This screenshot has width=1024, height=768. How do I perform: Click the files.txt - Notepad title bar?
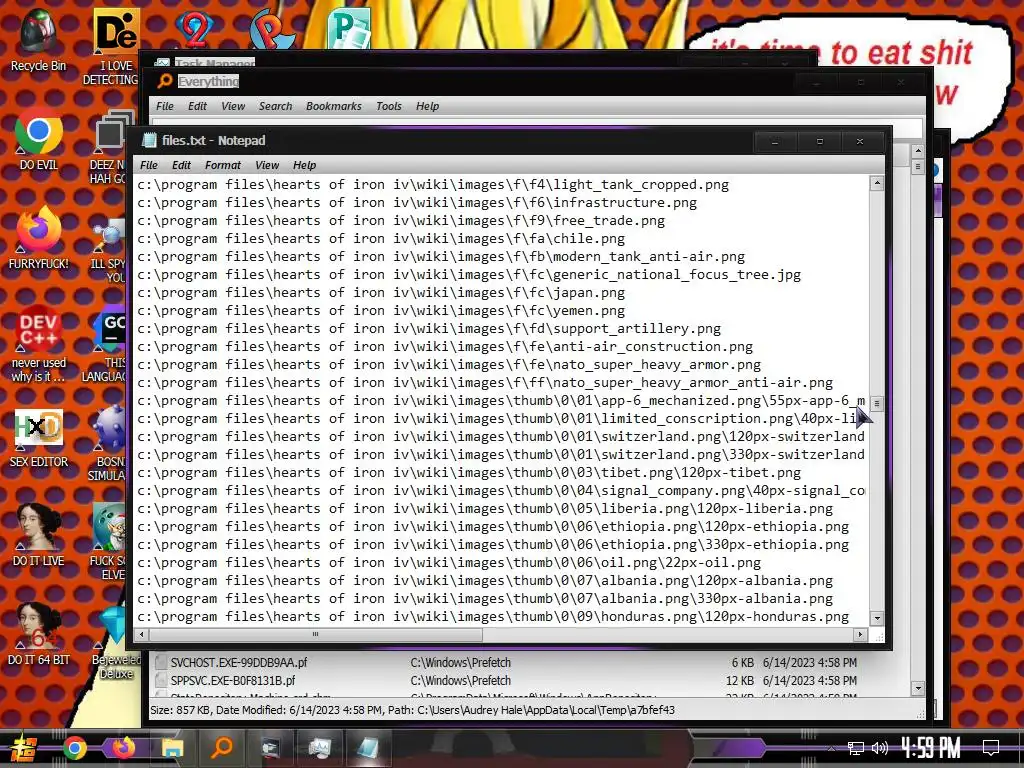click(x=444, y=140)
